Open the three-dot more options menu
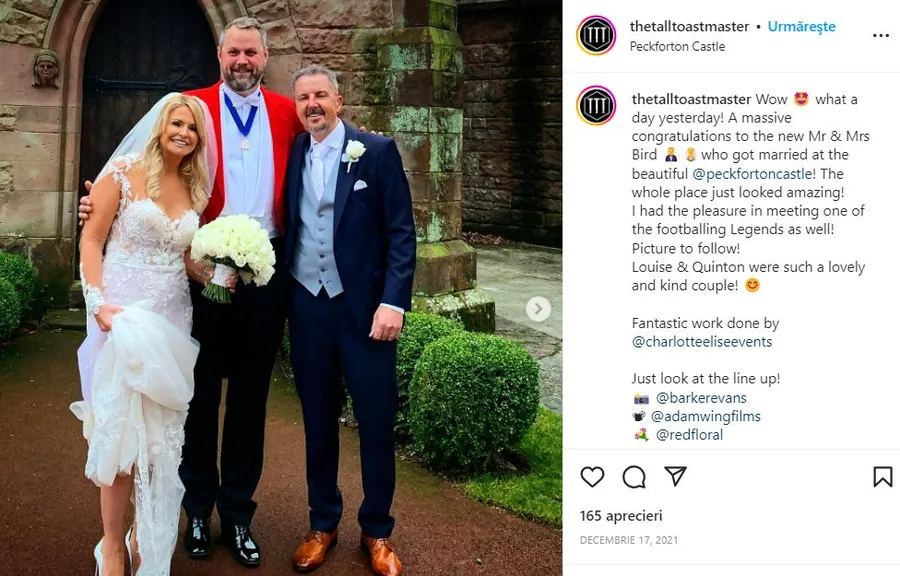 tap(880, 36)
